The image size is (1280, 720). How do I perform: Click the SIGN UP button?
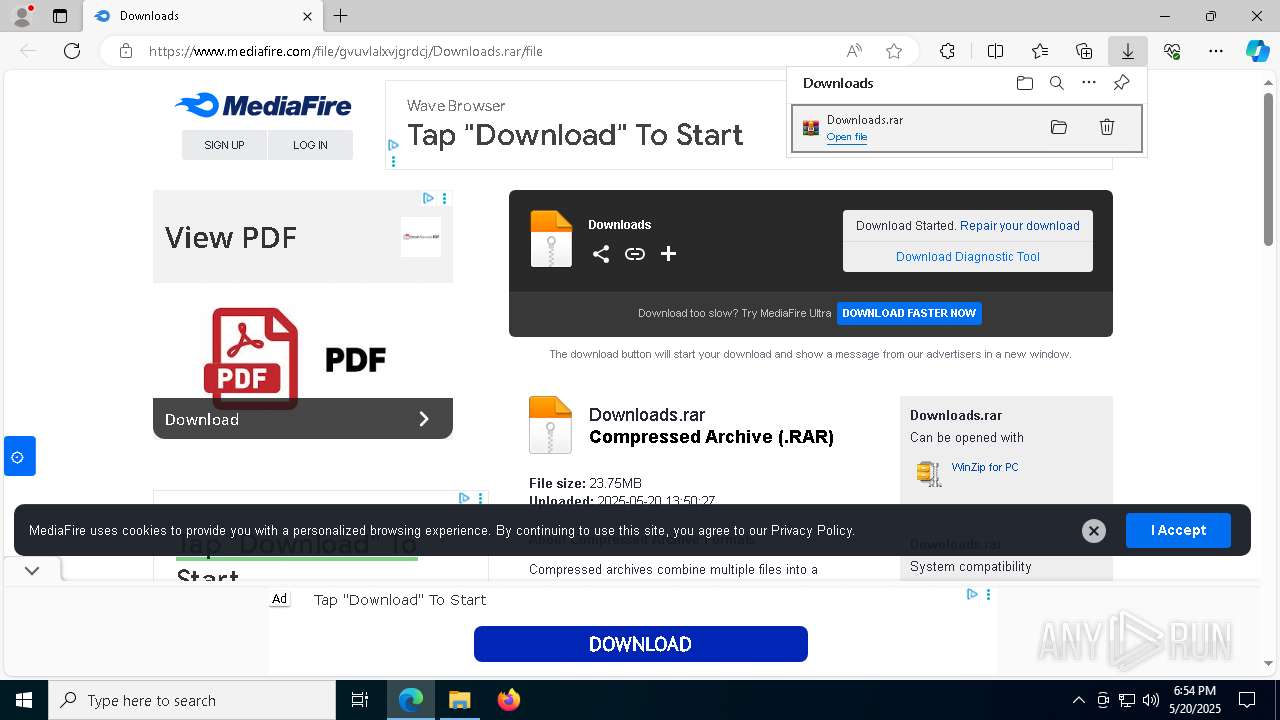click(224, 145)
